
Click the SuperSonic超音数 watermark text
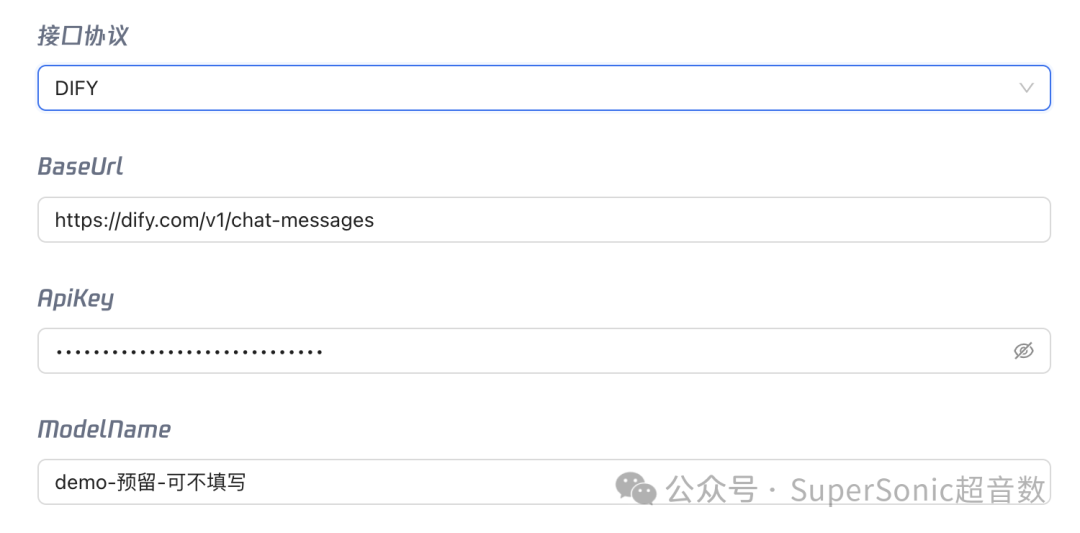[x=917, y=490]
